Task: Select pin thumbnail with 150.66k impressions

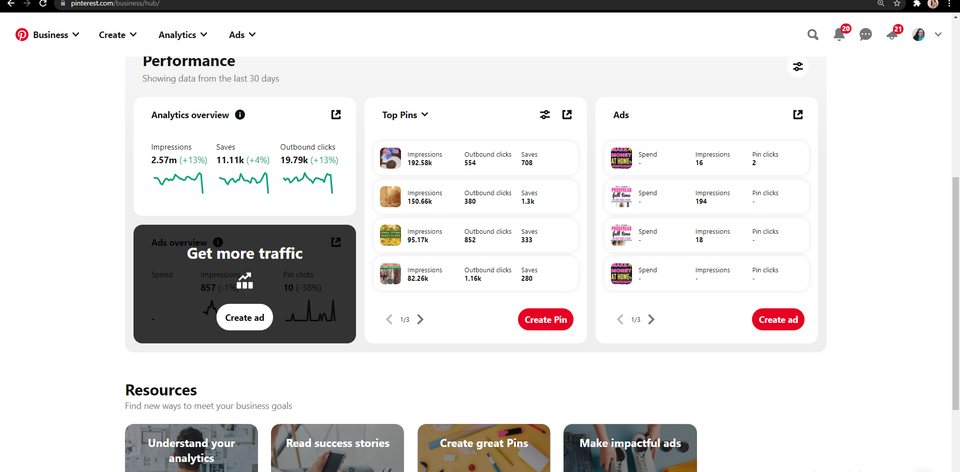Action: (390, 197)
